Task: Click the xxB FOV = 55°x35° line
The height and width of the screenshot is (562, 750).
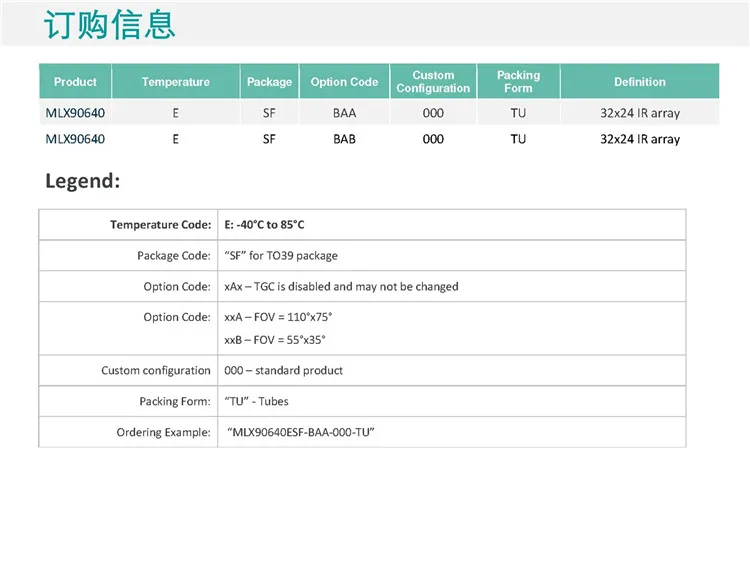Action: 275,340
